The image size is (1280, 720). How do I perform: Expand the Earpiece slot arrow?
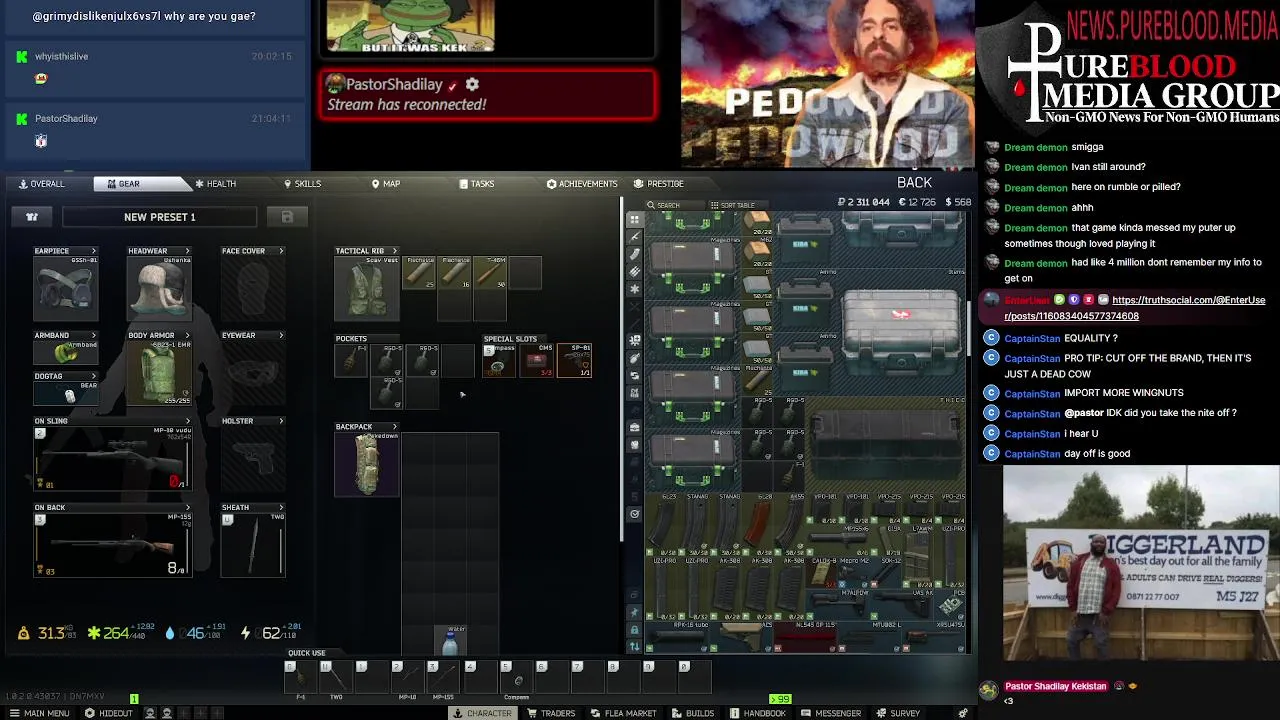click(x=94, y=251)
